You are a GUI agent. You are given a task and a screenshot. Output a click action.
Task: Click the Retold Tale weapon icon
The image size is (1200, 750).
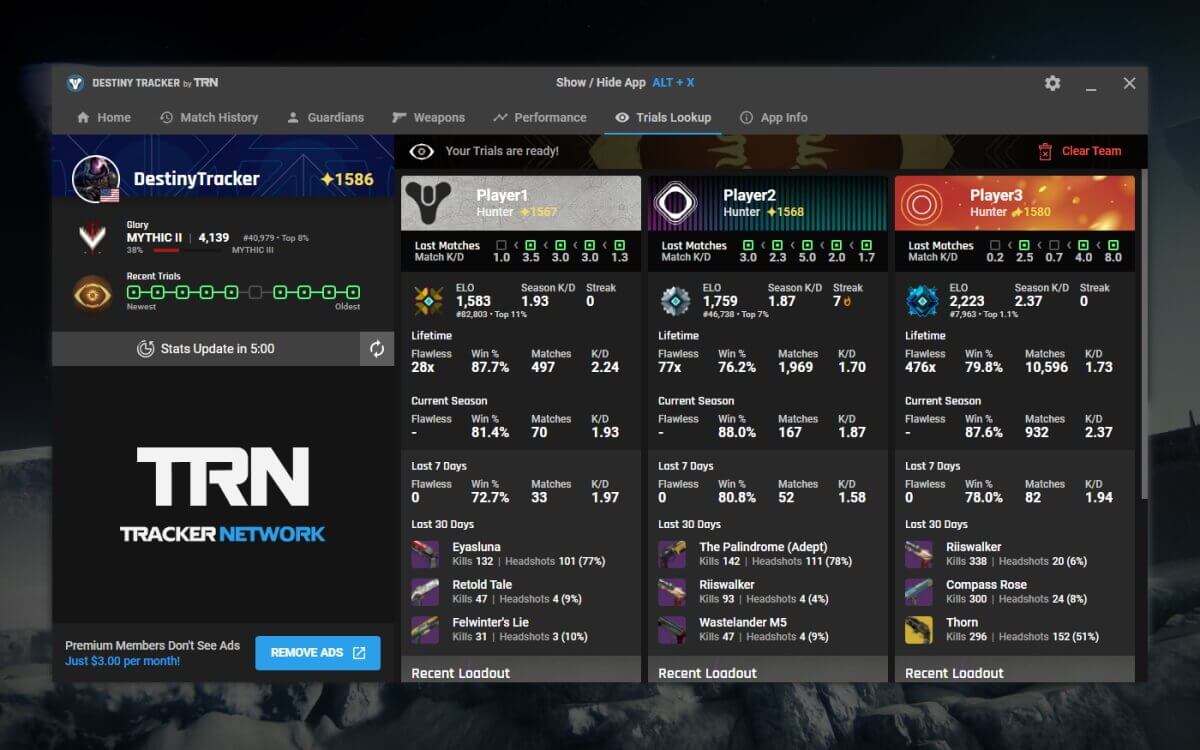tap(425, 591)
